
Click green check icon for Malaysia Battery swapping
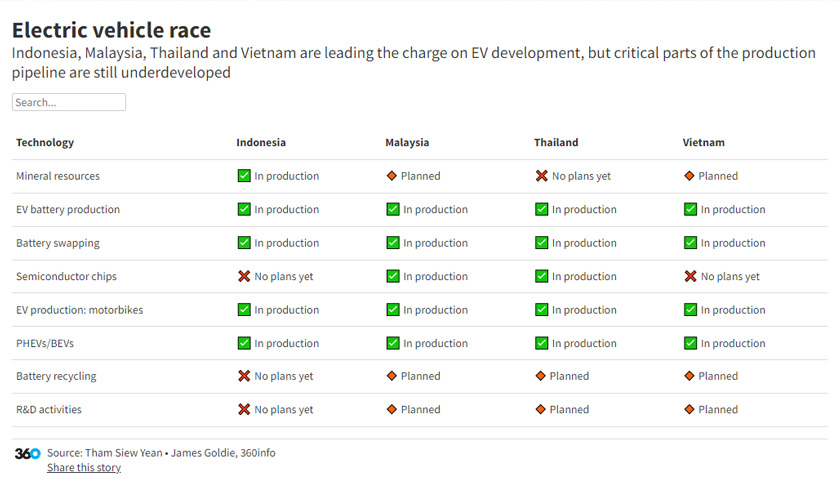[393, 243]
